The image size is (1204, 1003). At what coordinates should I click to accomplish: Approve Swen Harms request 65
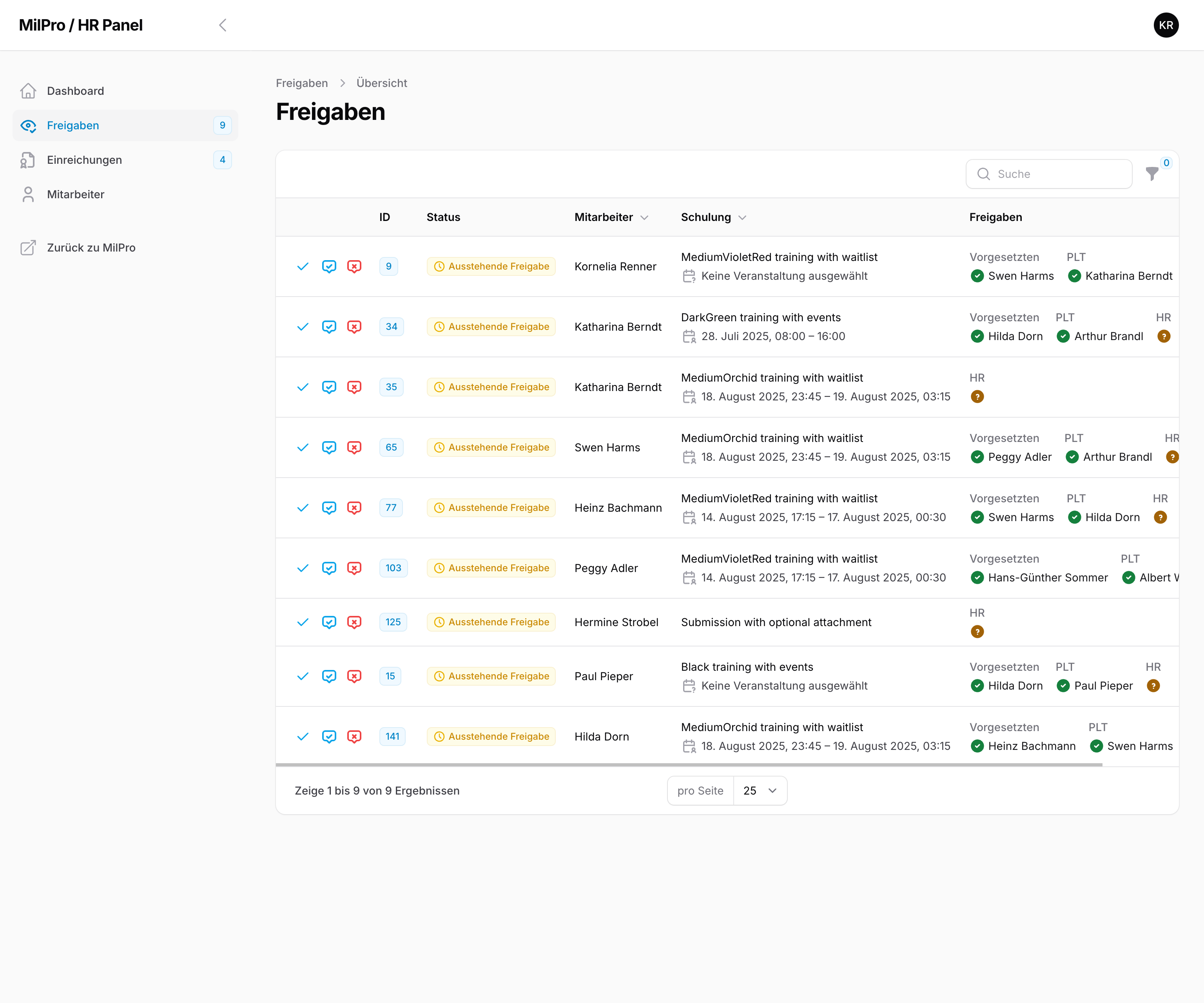point(303,447)
